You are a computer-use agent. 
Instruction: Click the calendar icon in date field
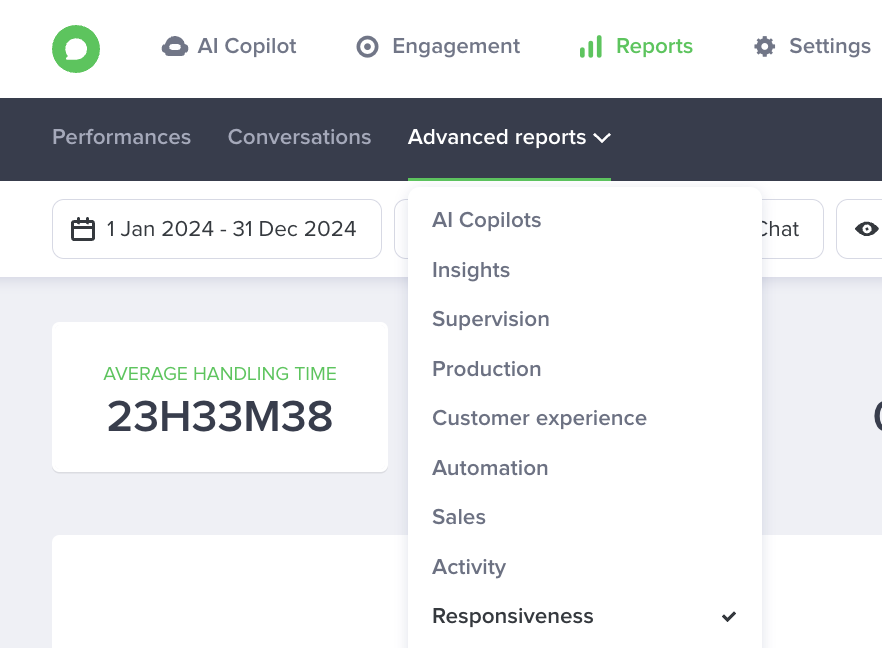click(83, 229)
